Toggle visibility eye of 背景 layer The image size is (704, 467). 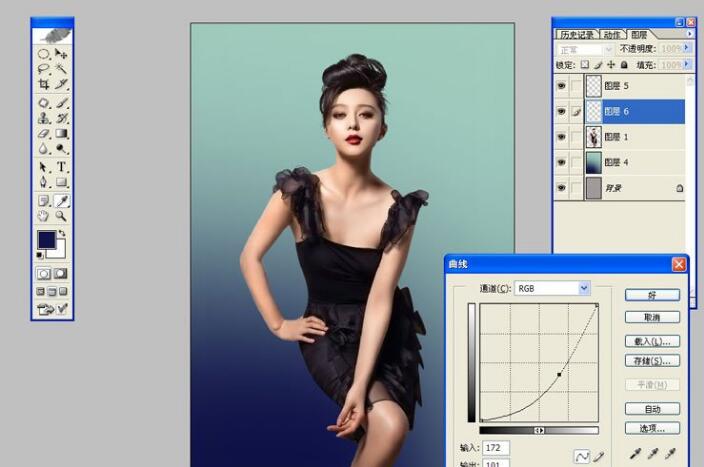click(561, 188)
